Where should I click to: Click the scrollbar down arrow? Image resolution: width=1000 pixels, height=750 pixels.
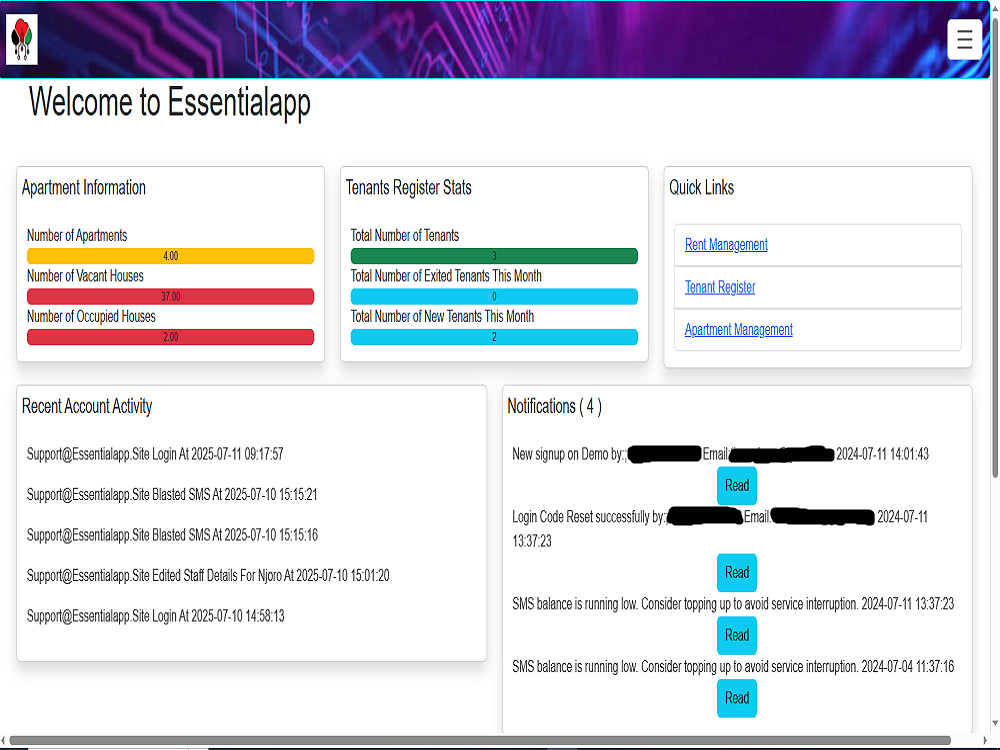tap(995, 724)
